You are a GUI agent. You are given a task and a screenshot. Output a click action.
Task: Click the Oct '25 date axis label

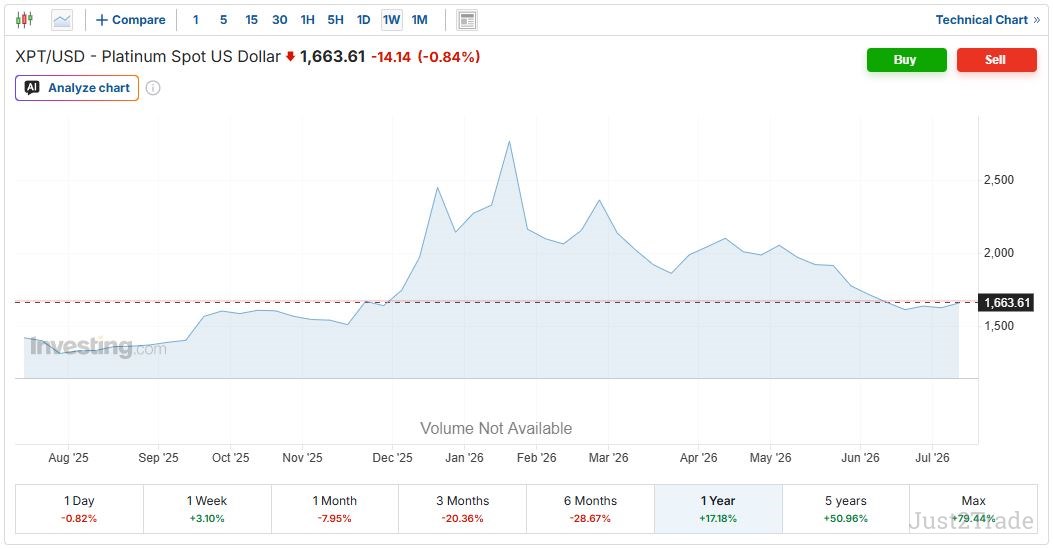[x=230, y=458]
